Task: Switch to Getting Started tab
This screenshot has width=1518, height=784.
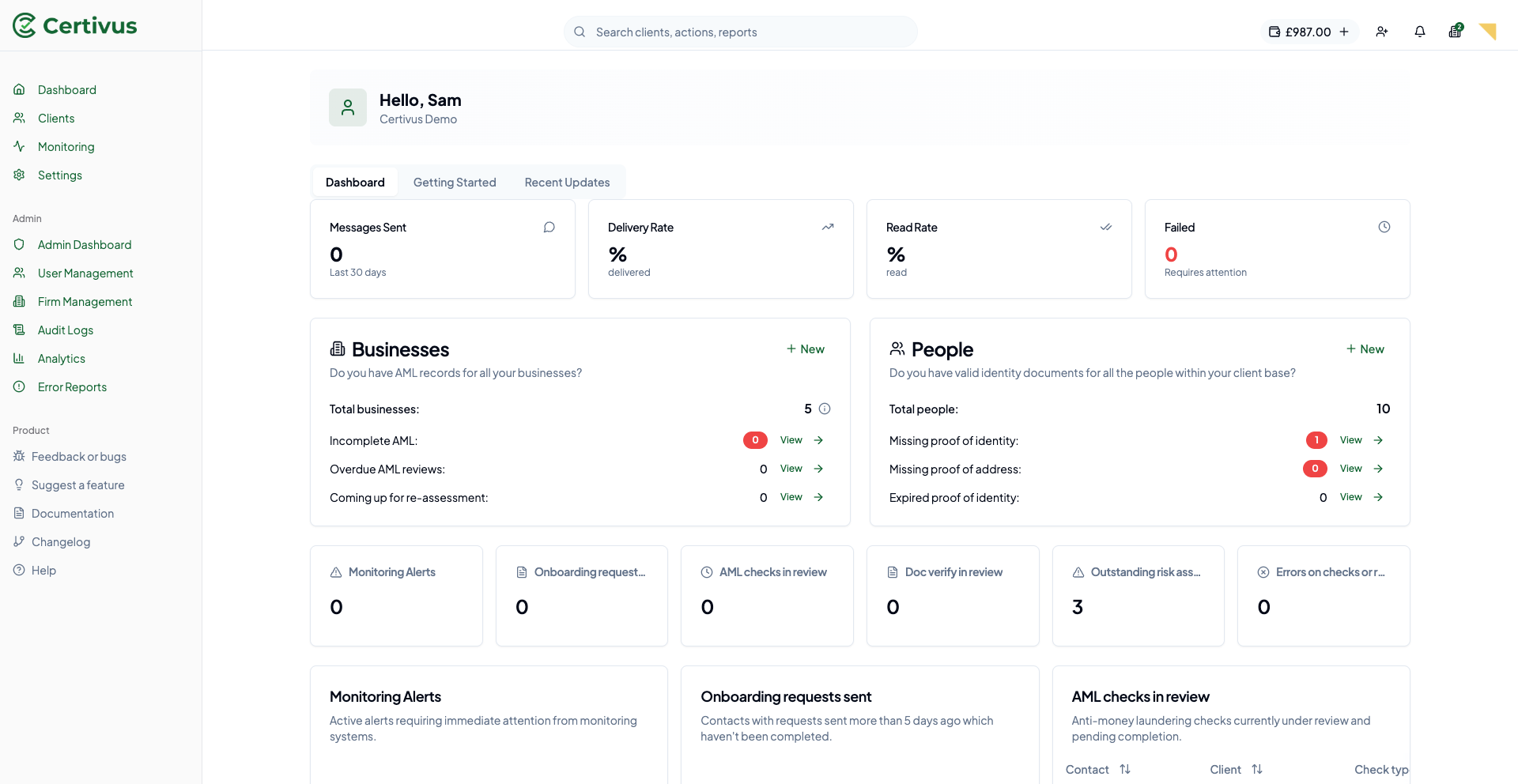Action: [455, 183]
